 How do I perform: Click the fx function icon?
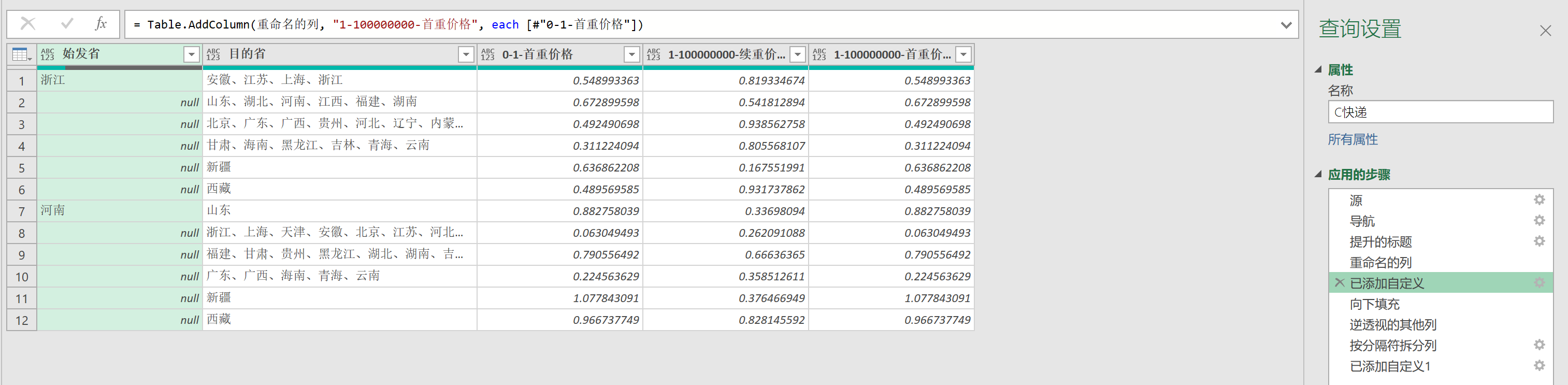click(101, 24)
